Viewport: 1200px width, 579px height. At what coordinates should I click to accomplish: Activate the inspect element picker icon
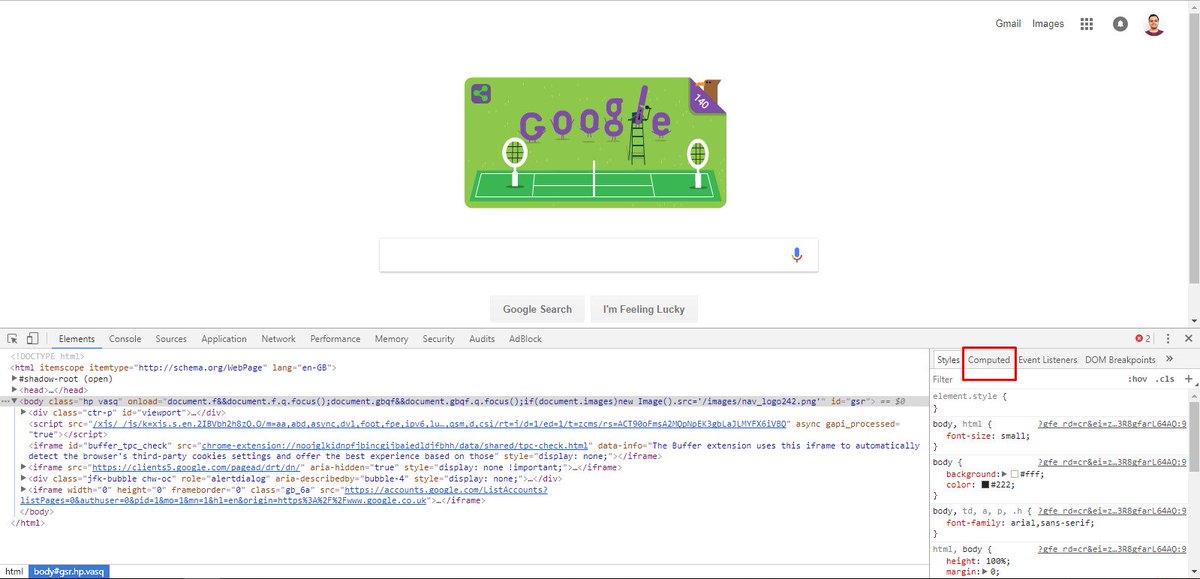(x=12, y=339)
